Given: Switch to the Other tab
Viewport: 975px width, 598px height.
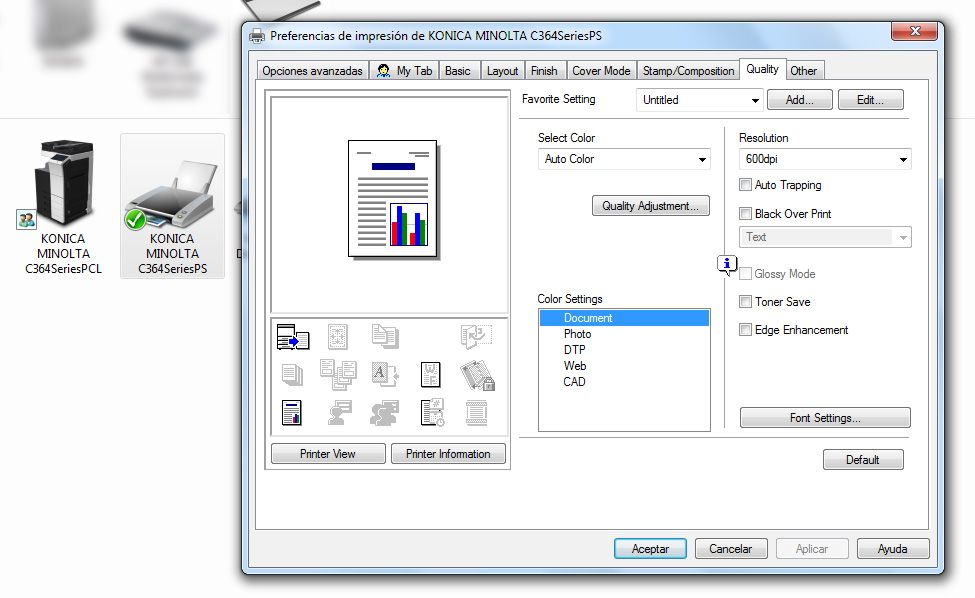Looking at the screenshot, I should pyautogui.click(x=804, y=71).
